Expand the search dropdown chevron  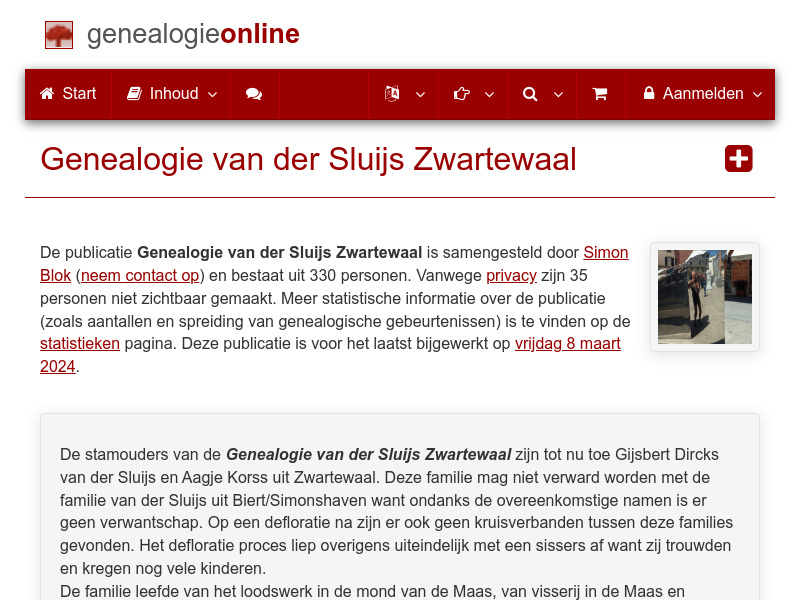point(559,95)
